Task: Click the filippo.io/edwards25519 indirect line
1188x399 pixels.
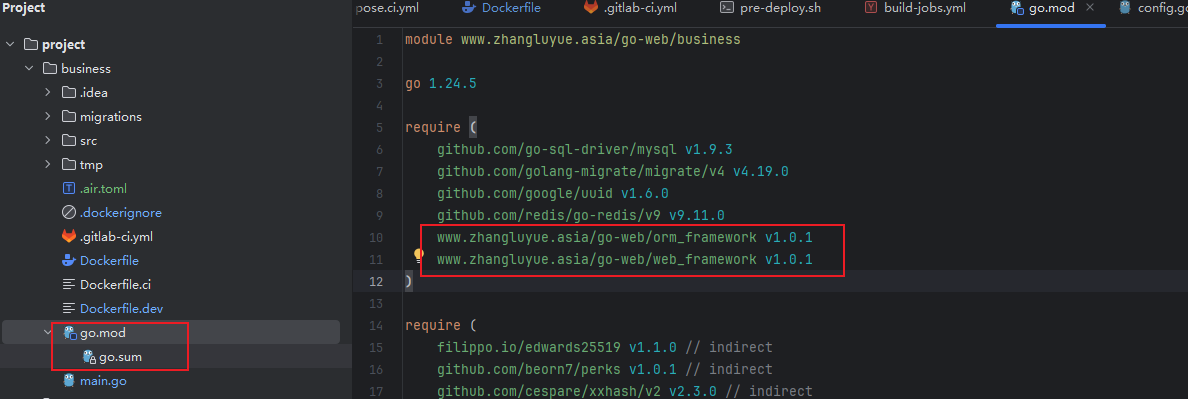Action: coord(605,348)
